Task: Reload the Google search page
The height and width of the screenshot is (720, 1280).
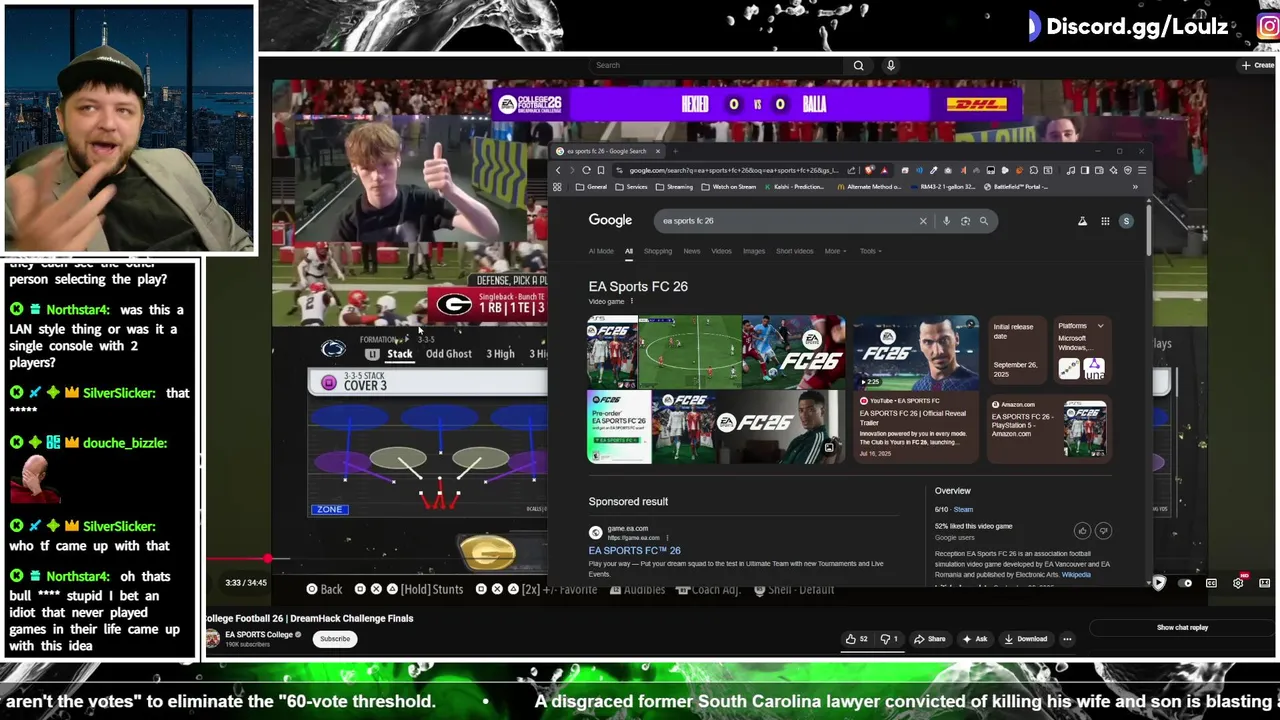Action: click(586, 170)
